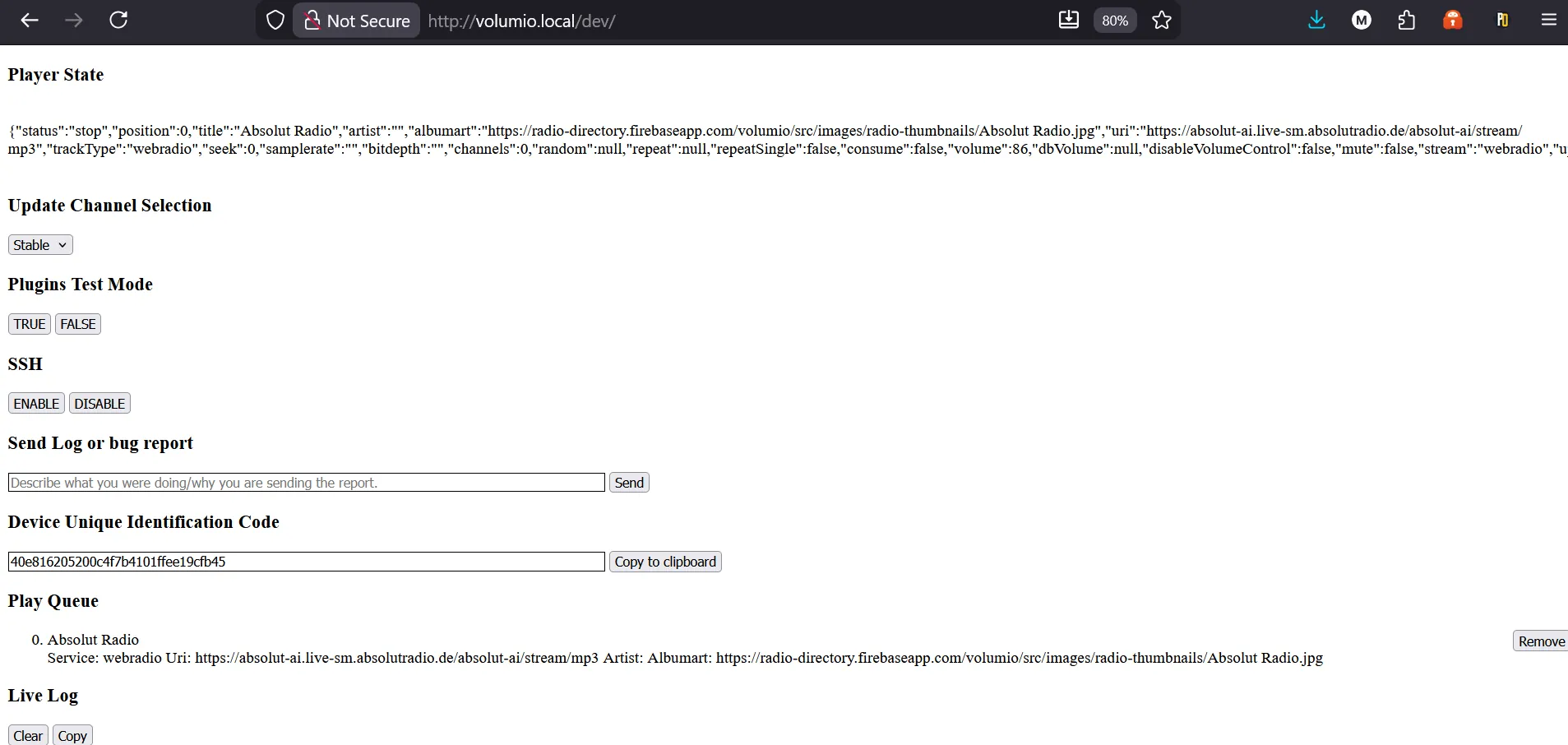This screenshot has width=1568, height=745.
Task: Remove Absolut Radio from the play queue
Action: [1541, 641]
